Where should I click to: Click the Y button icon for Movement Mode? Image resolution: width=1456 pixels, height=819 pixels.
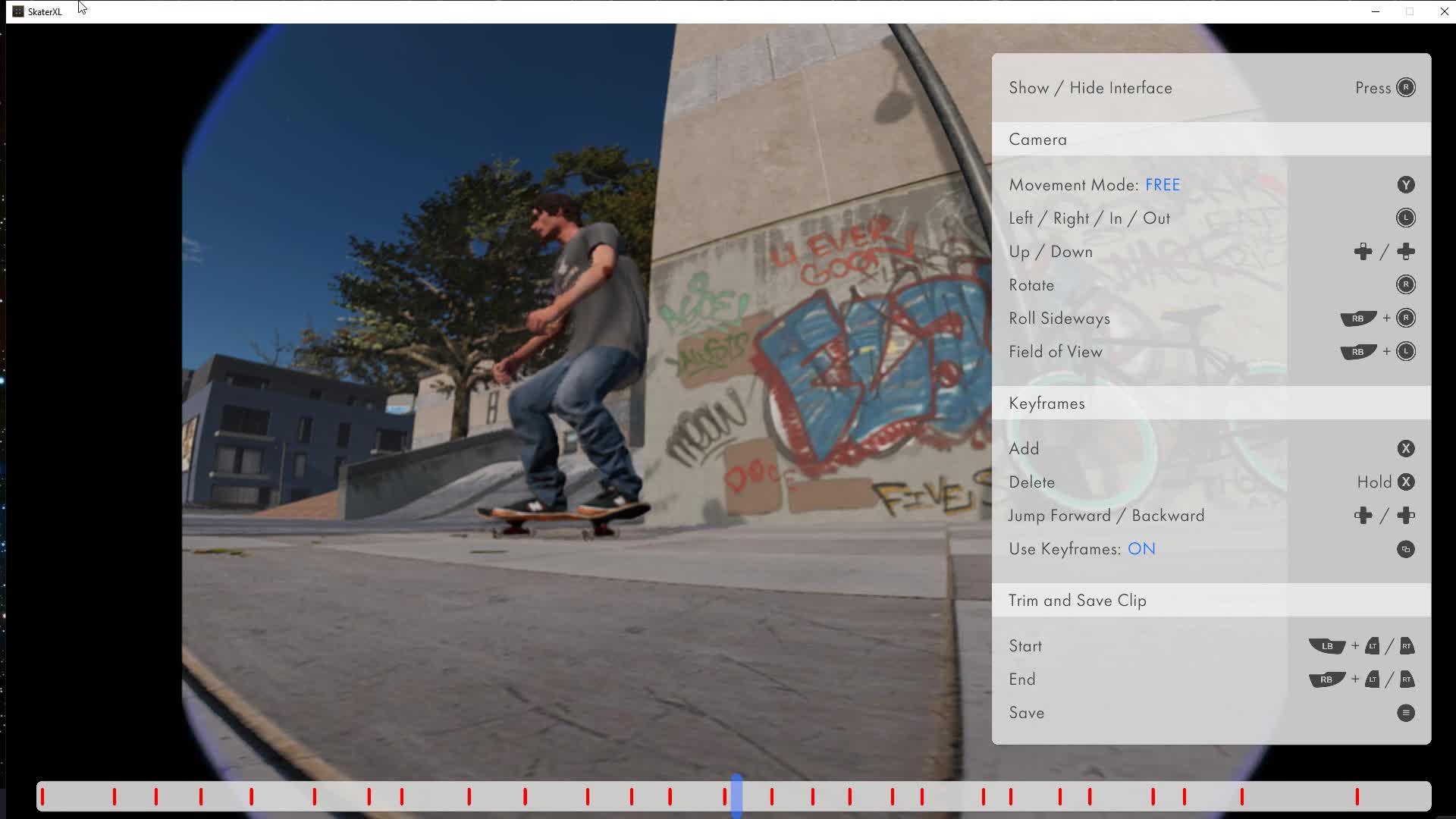[1405, 185]
